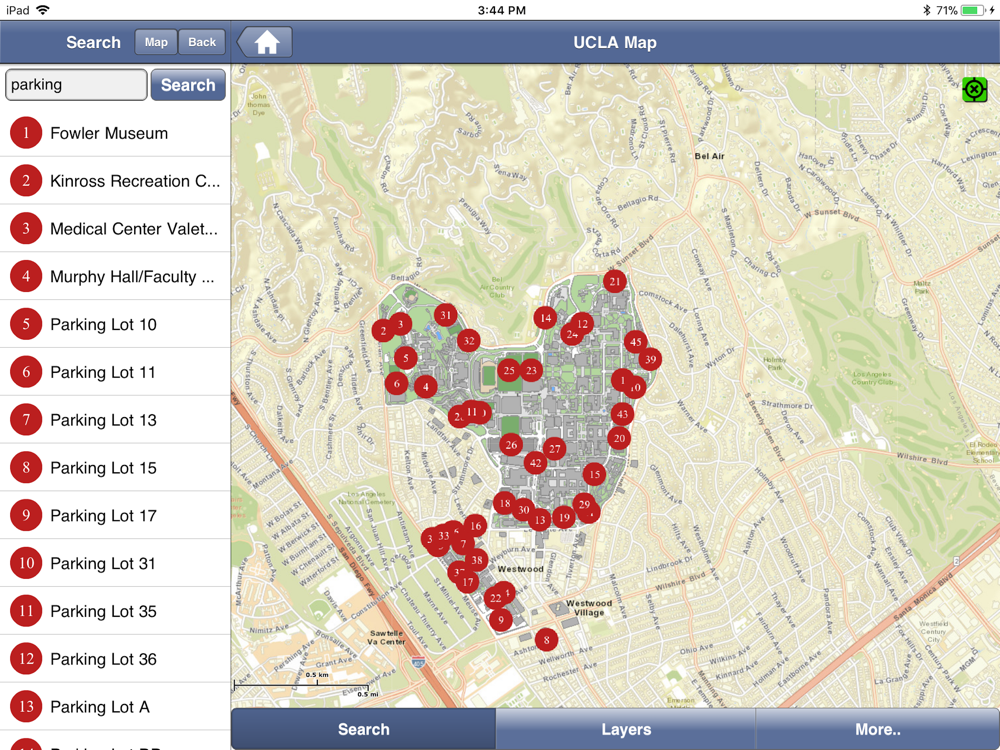Choose map marker 26
This screenshot has height=750, width=1000.
(x=511, y=445)
